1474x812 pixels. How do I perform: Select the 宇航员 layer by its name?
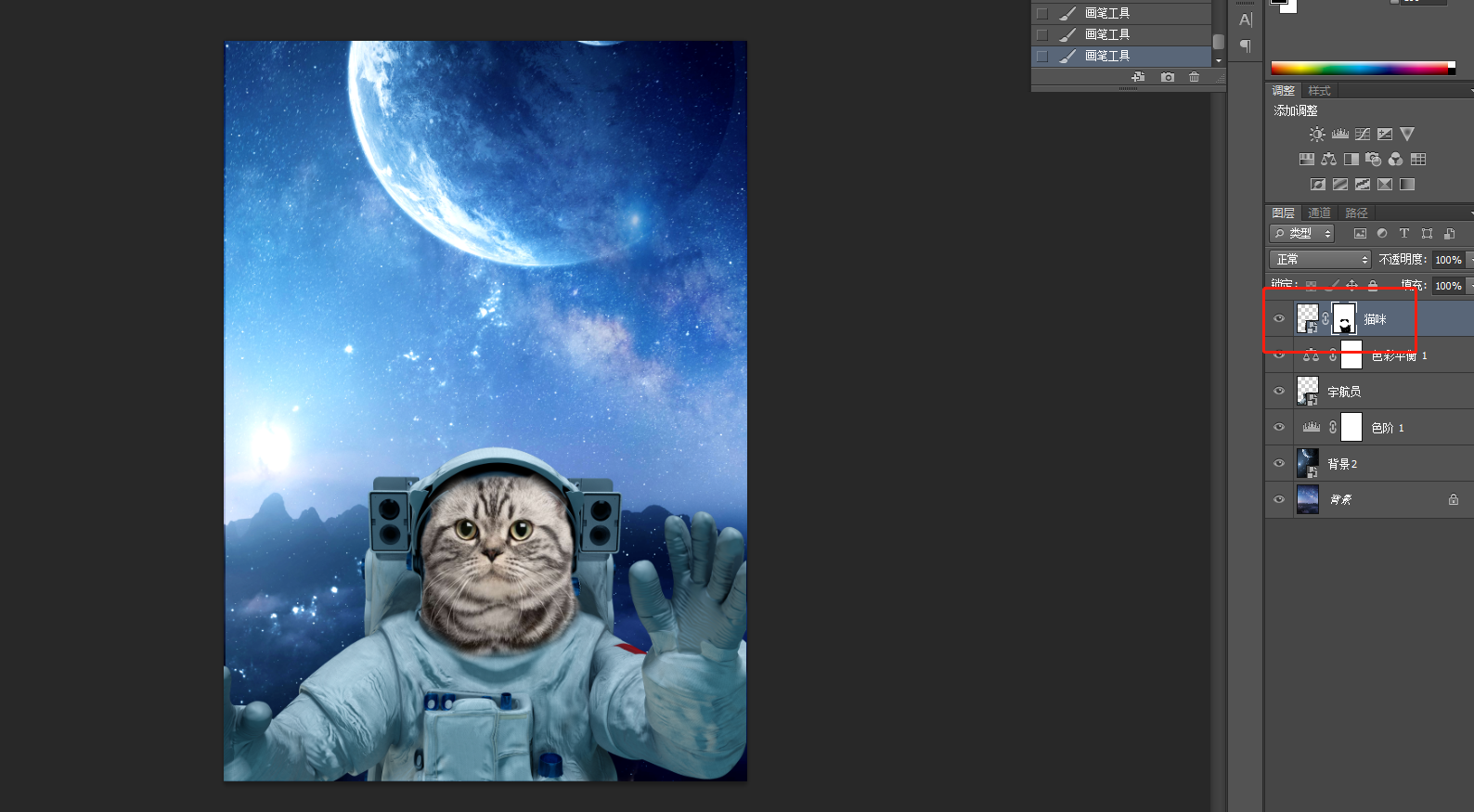pos(1344,392)
